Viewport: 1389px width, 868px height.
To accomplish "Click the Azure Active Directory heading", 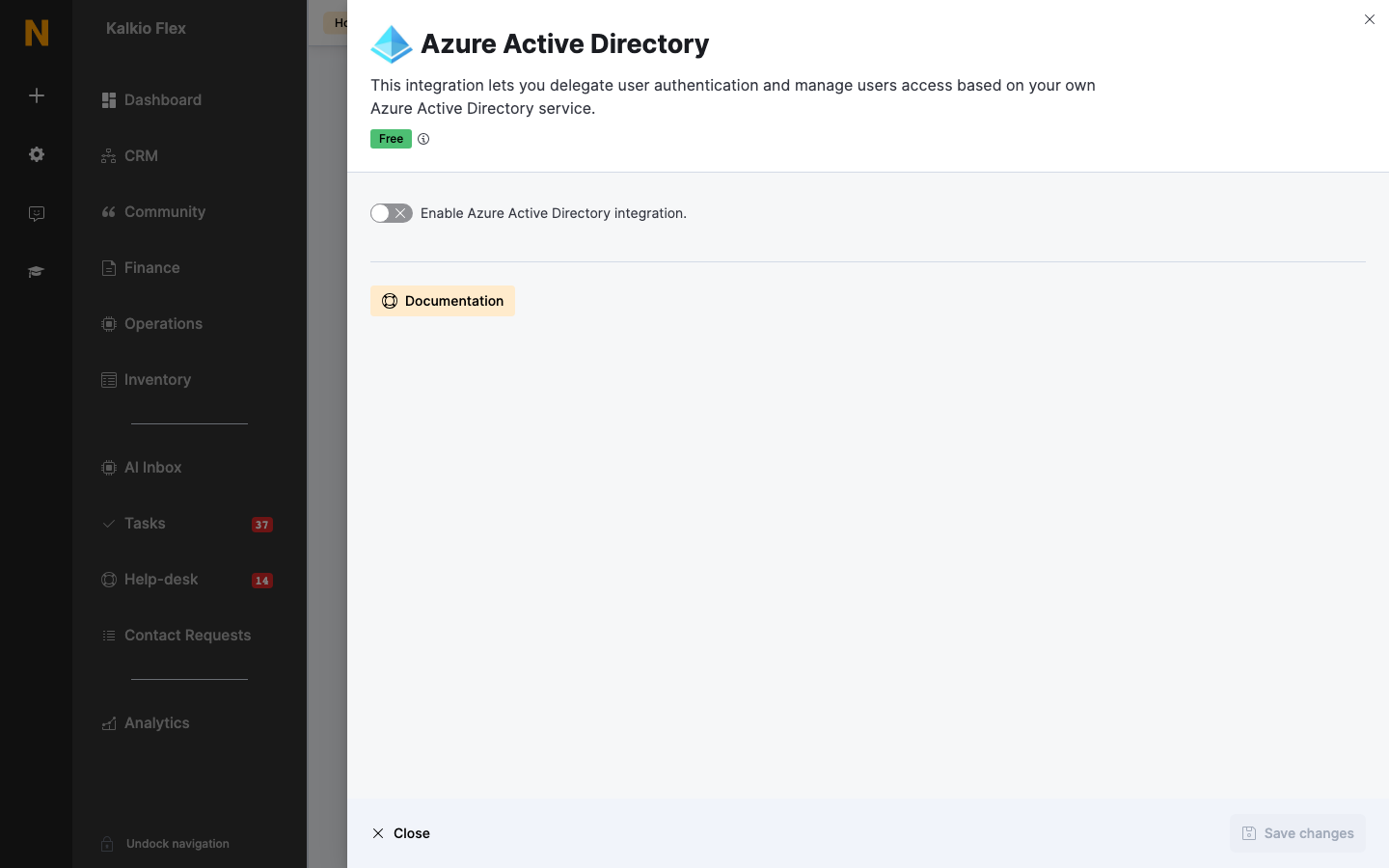I will (565, 43).
